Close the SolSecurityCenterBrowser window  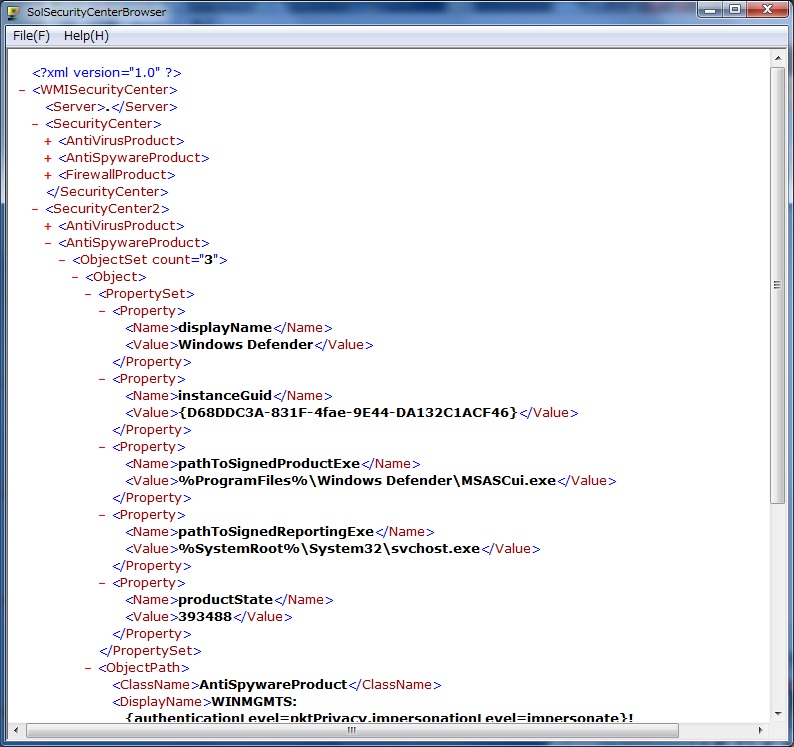(x=767, y=10)
